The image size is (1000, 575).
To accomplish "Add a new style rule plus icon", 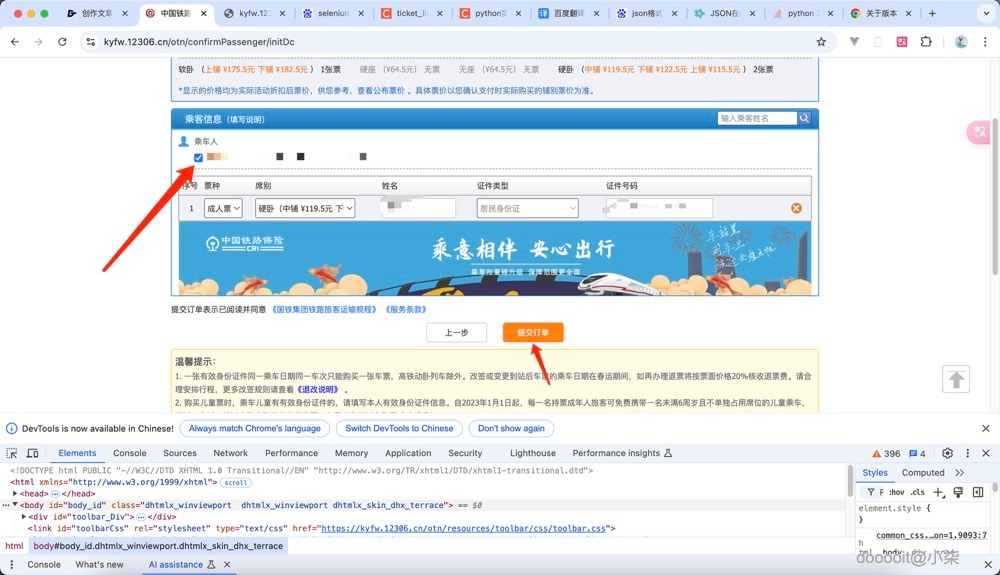I will pos(938,492).
